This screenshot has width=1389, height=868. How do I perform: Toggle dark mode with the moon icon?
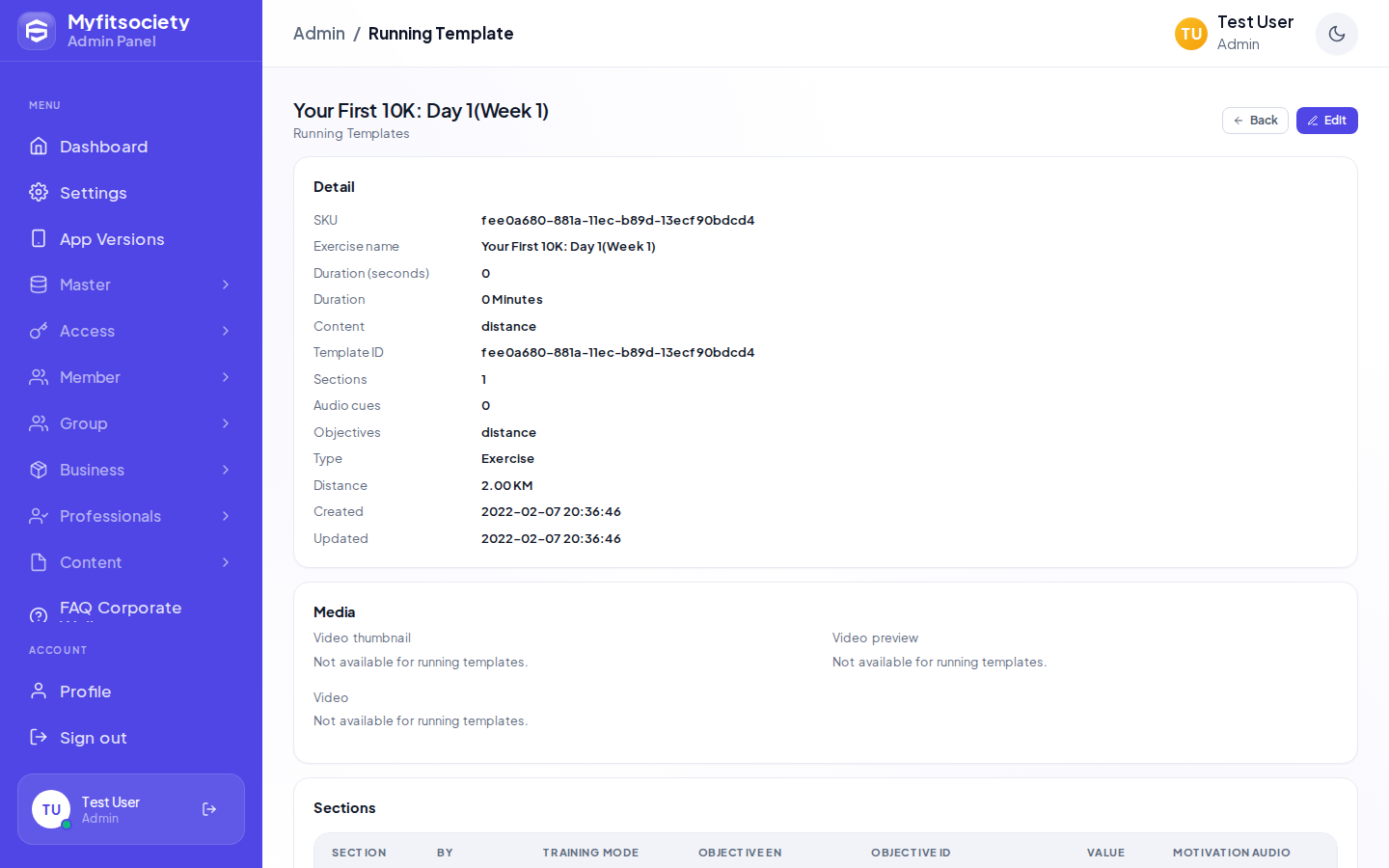tap(1336, 34)
